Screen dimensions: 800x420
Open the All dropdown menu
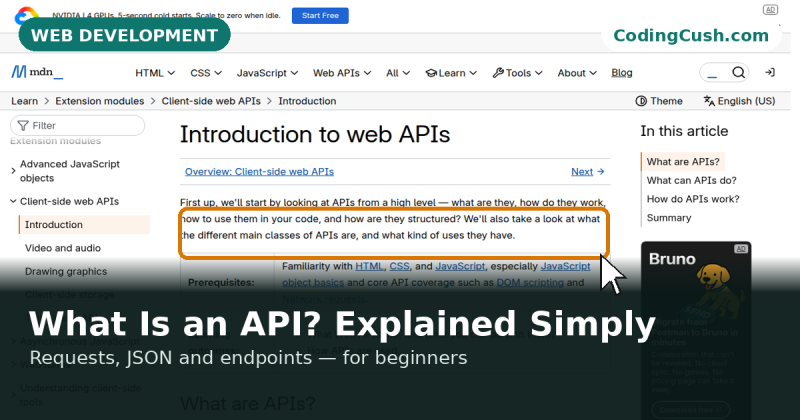398,73
